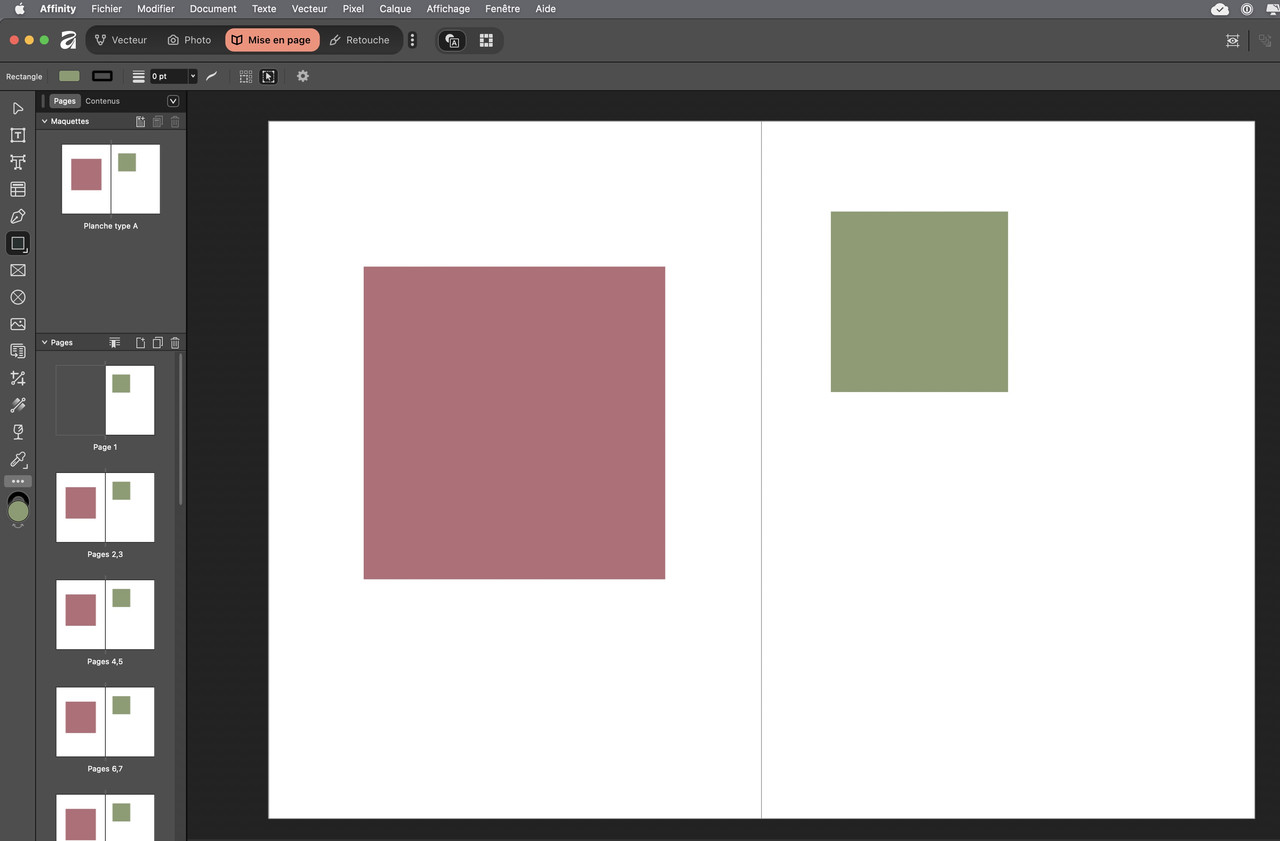1280x841 pixels.
Task: Open the Calque menu
Action: click(x=395, y=9)
